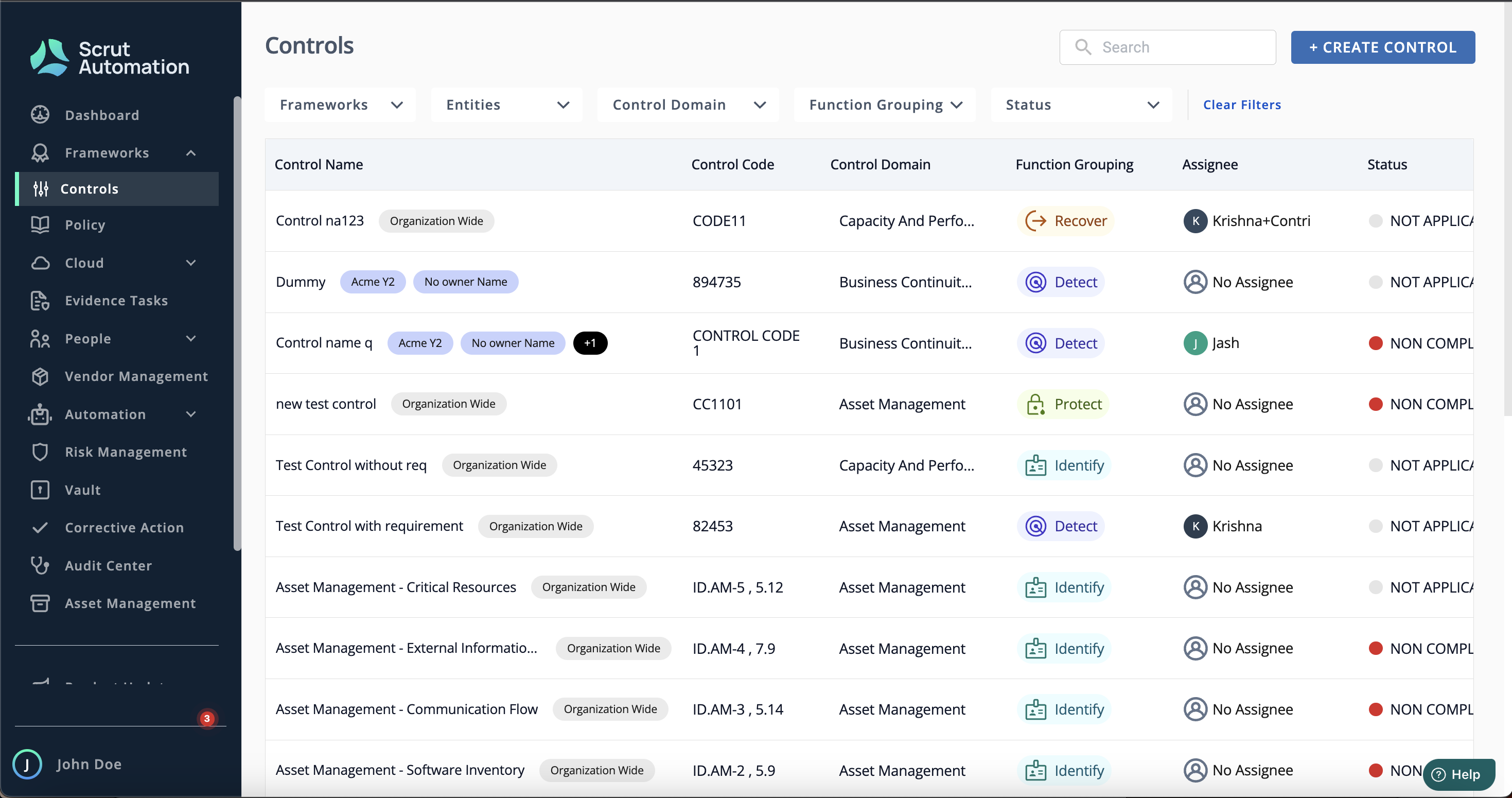Screen dimensions: 1512x798
Task: Click the Dashboard gauge icon
Action: tap(40, 114)
